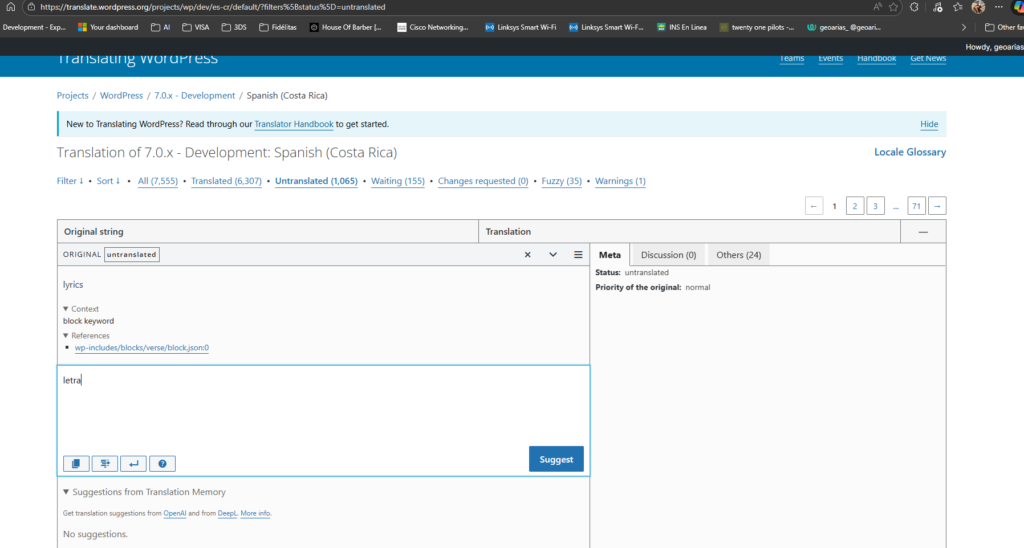Switch to the Others (24) tab
The height and width of the screenshot is (548, 1024).
point(738,255)
